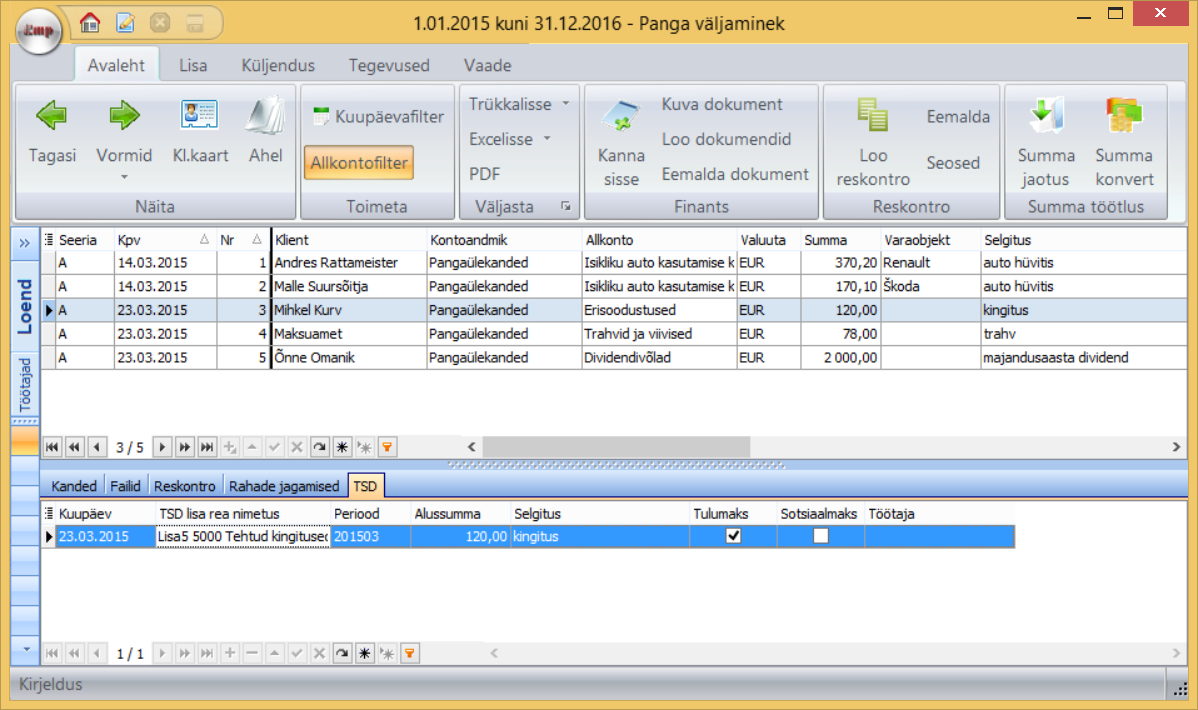This screenshot has width=1198, height=710.
Task: Toggle the Allkontofilter button
Action: coord(358,161)
